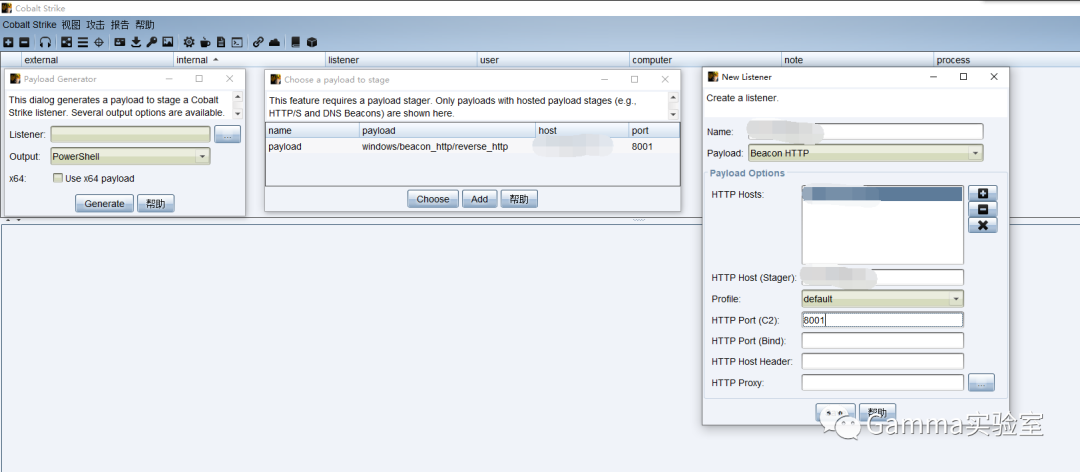Add HTTP host with plus button
The image size is (1080, 472).
click(983, 194)
